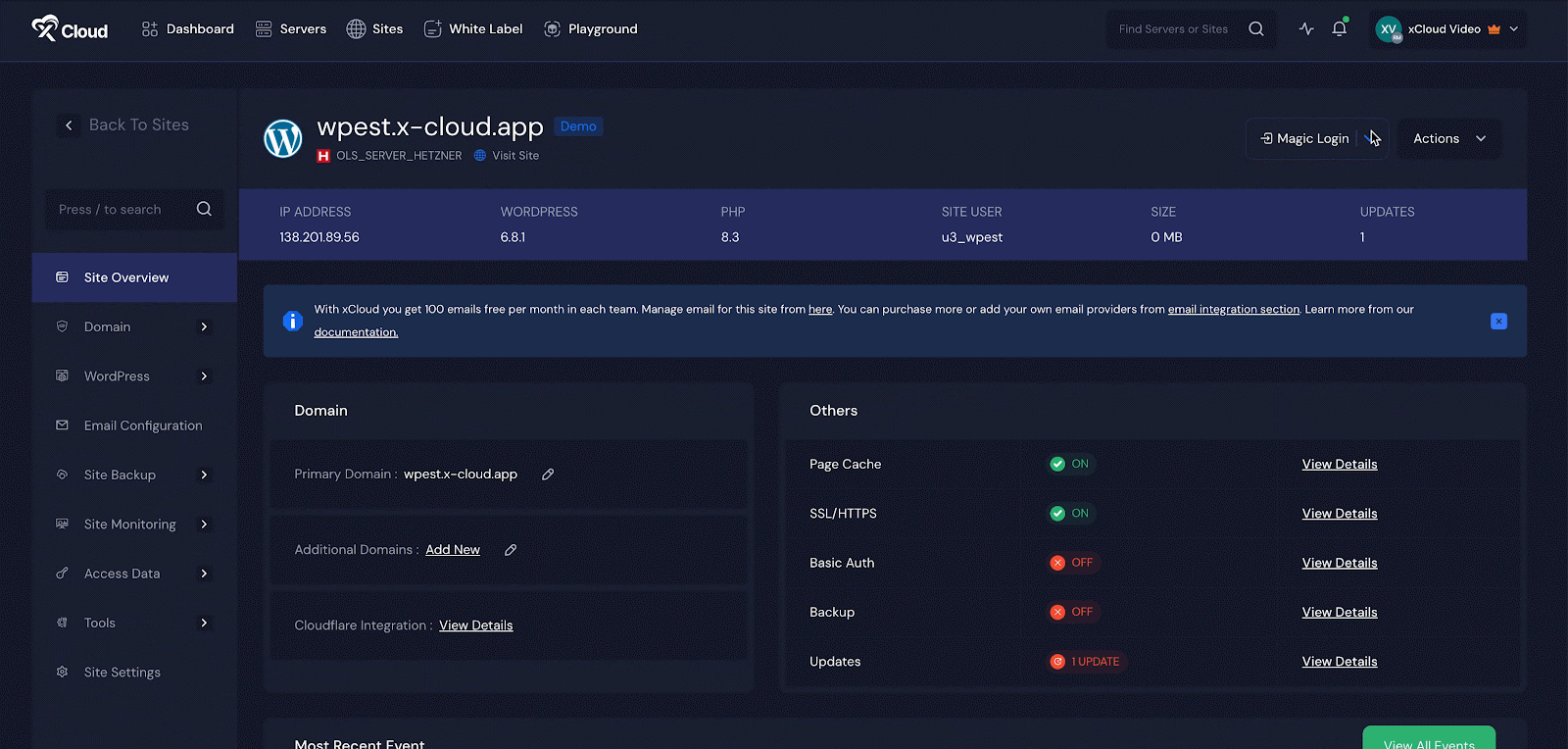This screenshot has height=749, width=1568.
Task: Click the Access Data key icon
Action: click(x=62, y=574)
